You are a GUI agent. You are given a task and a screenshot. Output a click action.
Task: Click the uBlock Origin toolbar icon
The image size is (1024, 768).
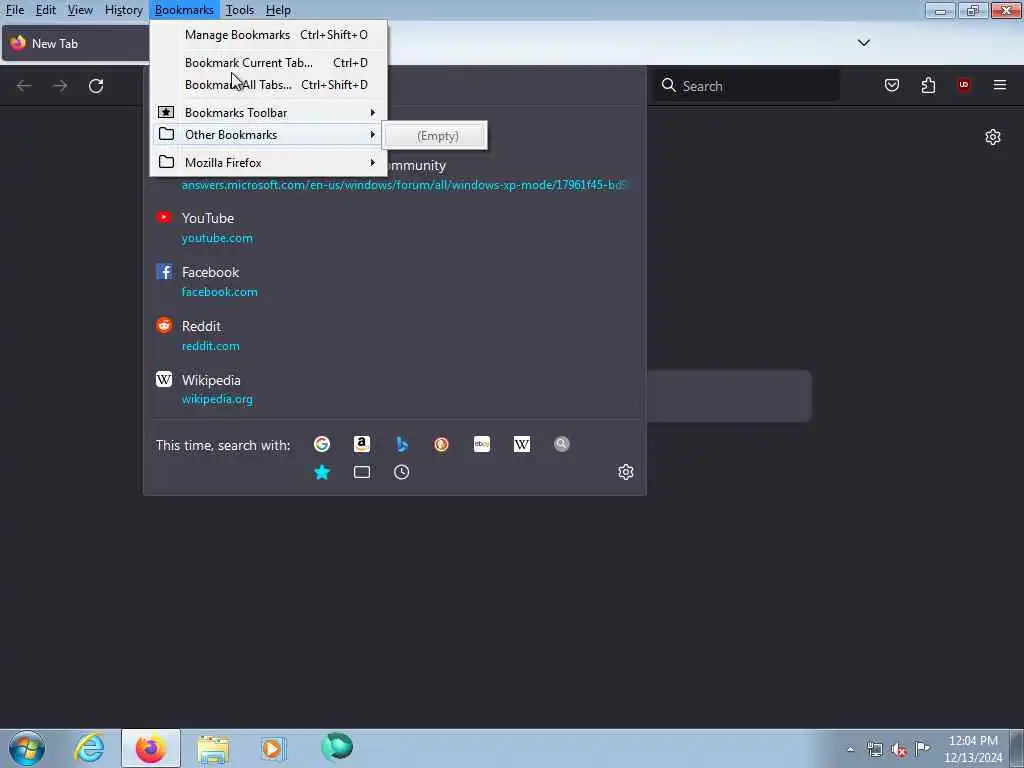tap(964, 85)
